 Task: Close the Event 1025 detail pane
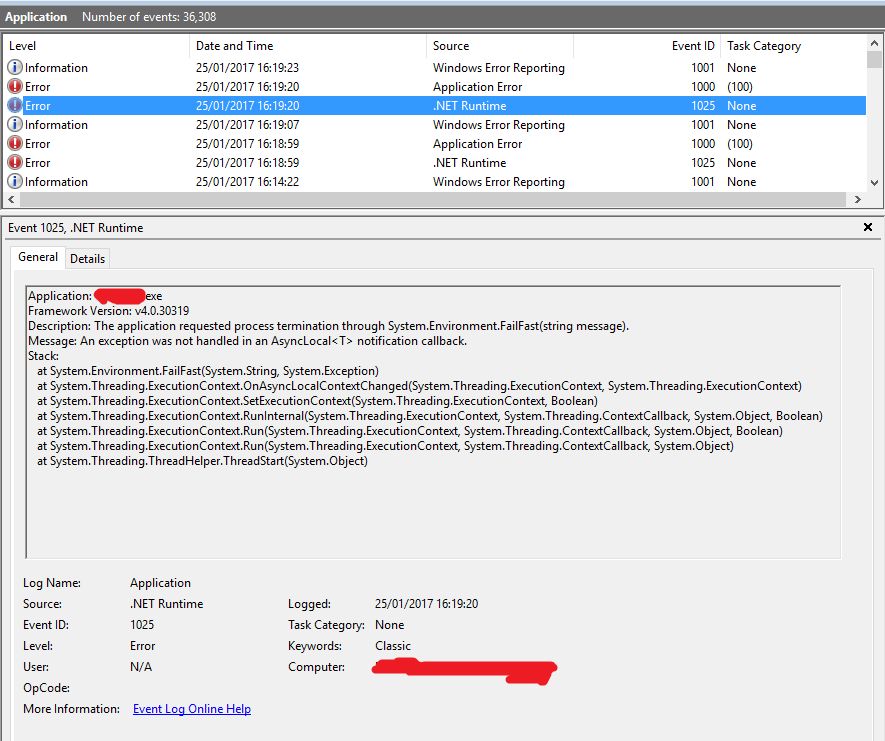(x=868, y=227)
